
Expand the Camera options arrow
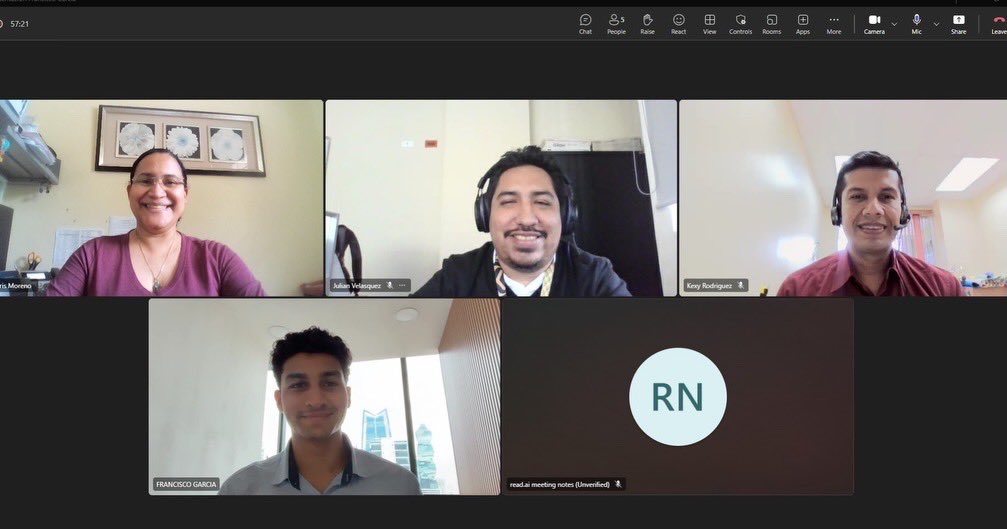[x=894, y=24]
